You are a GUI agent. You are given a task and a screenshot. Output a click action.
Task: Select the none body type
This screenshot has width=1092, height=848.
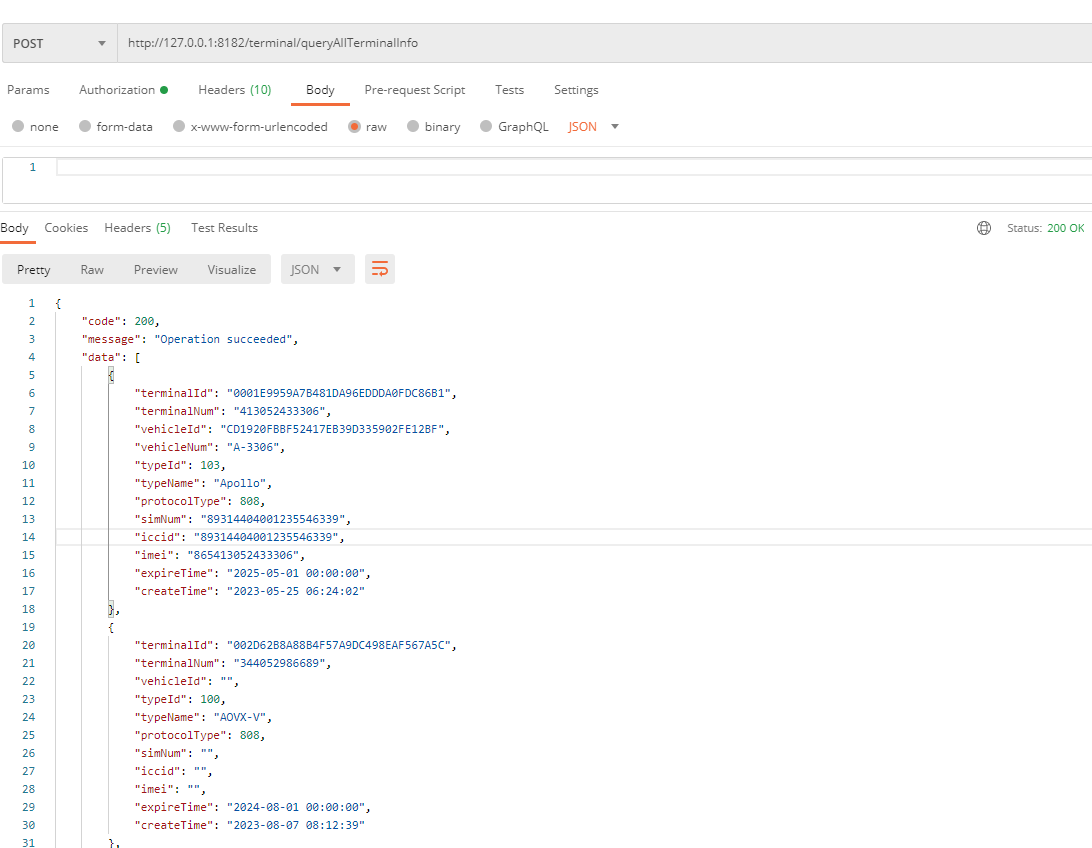[18, 127]
